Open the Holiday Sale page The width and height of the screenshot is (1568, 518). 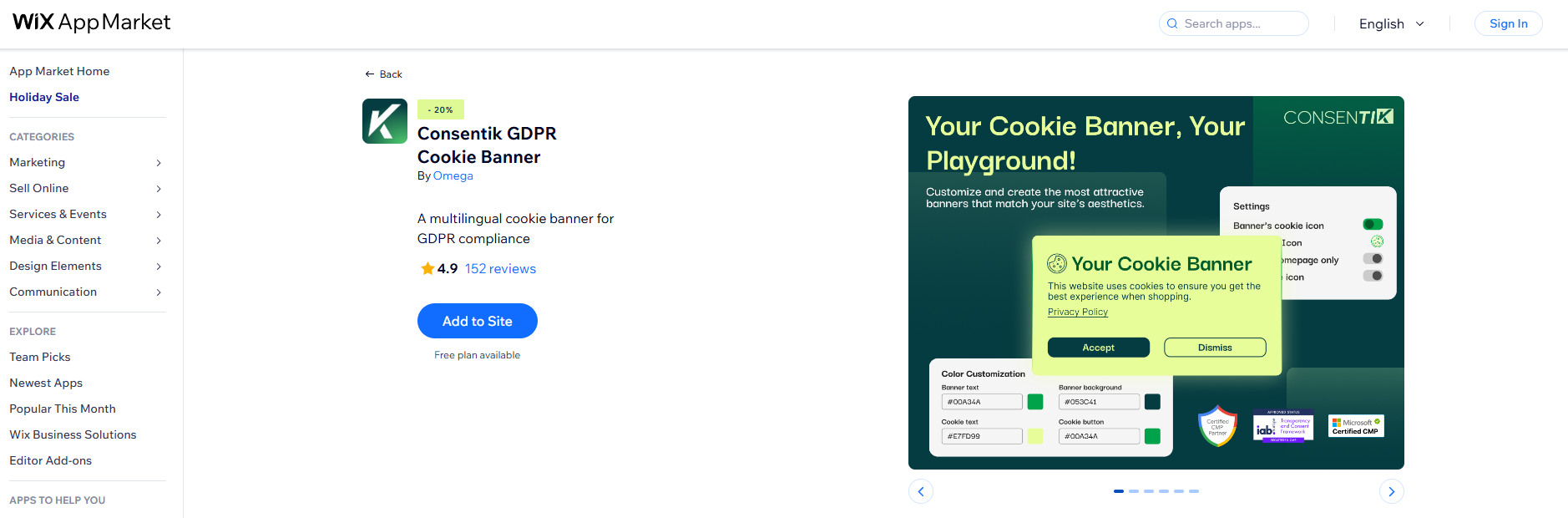(x=44, y=97)
